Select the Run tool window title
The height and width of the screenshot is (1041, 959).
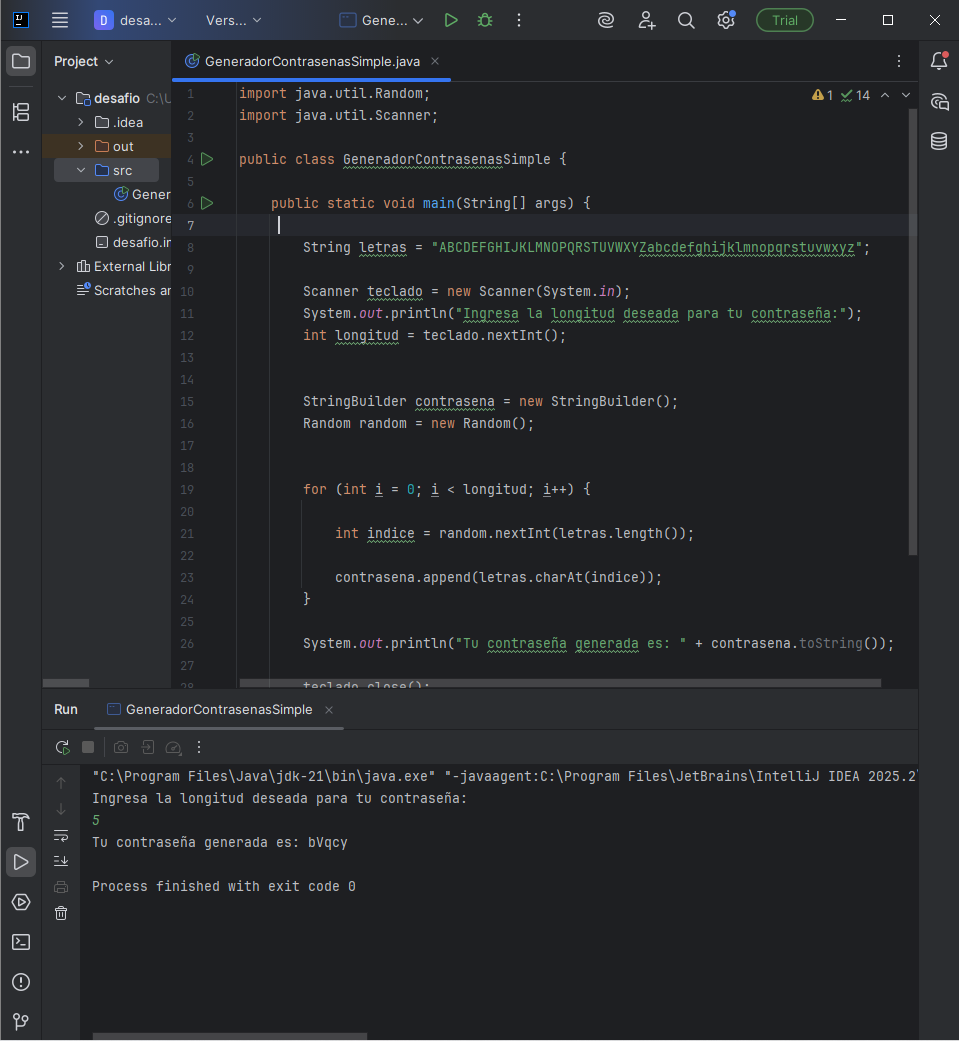[66, 709]
